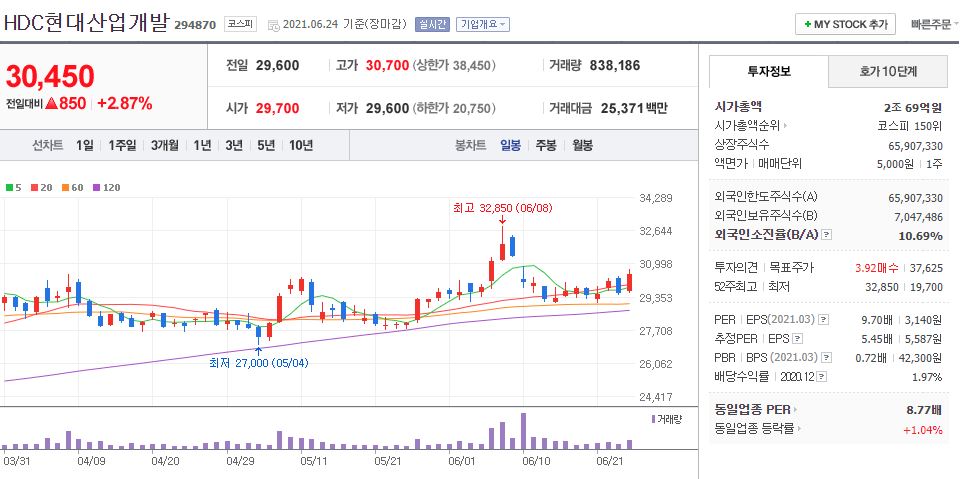Select the 1일 line chart period
The height and width of the screenshot is (479, 964).
pos(85,146)
